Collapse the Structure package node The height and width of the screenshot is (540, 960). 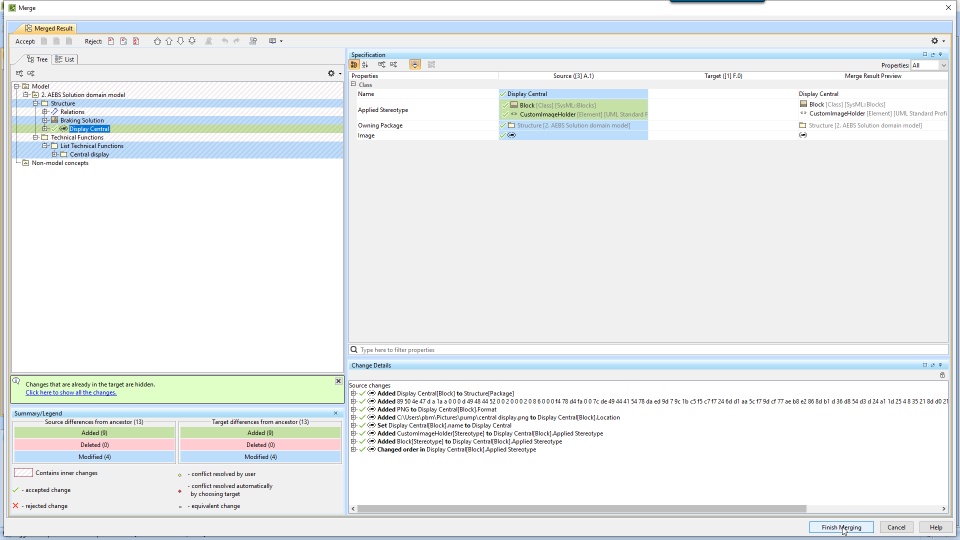click(x=36, y=103)
